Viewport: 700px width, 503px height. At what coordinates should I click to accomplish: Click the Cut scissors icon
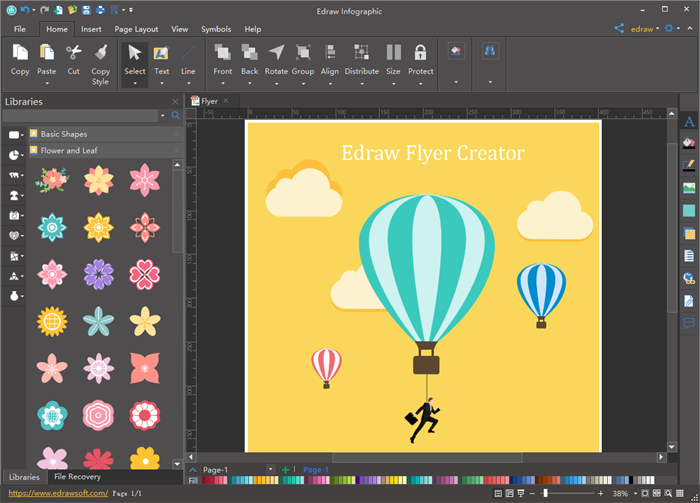tap(73, 53)
